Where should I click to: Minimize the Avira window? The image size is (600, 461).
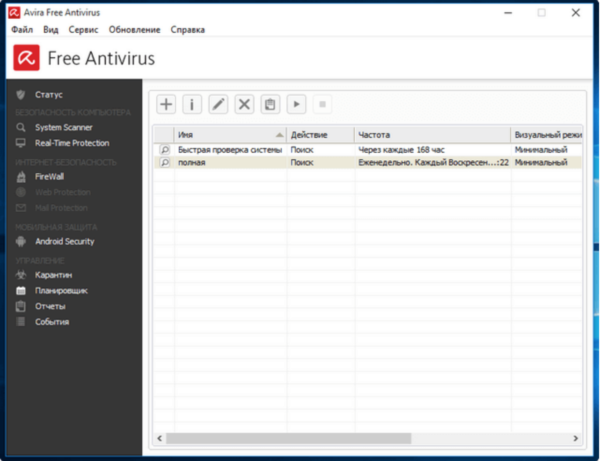click(x=508, y=13)
